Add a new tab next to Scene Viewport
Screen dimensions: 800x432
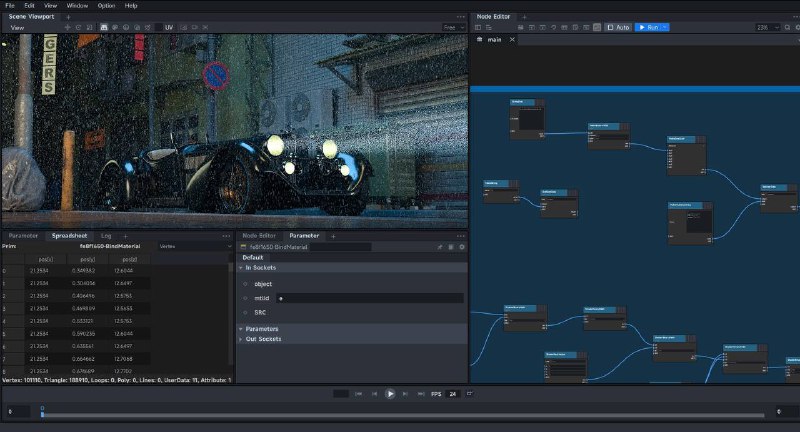(x=68, y=17)
